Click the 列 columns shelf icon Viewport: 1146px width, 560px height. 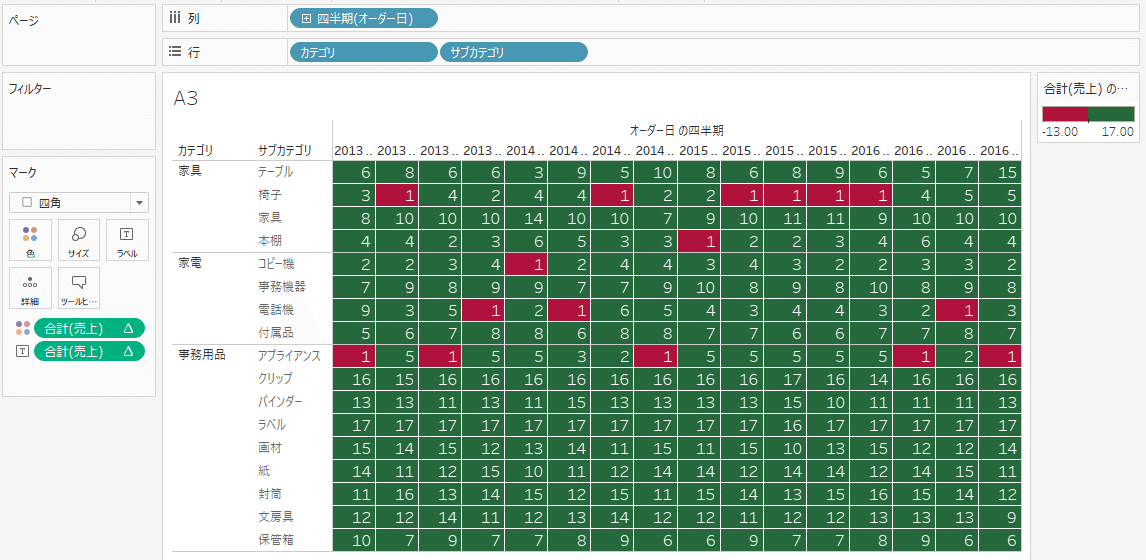point(175,18)
